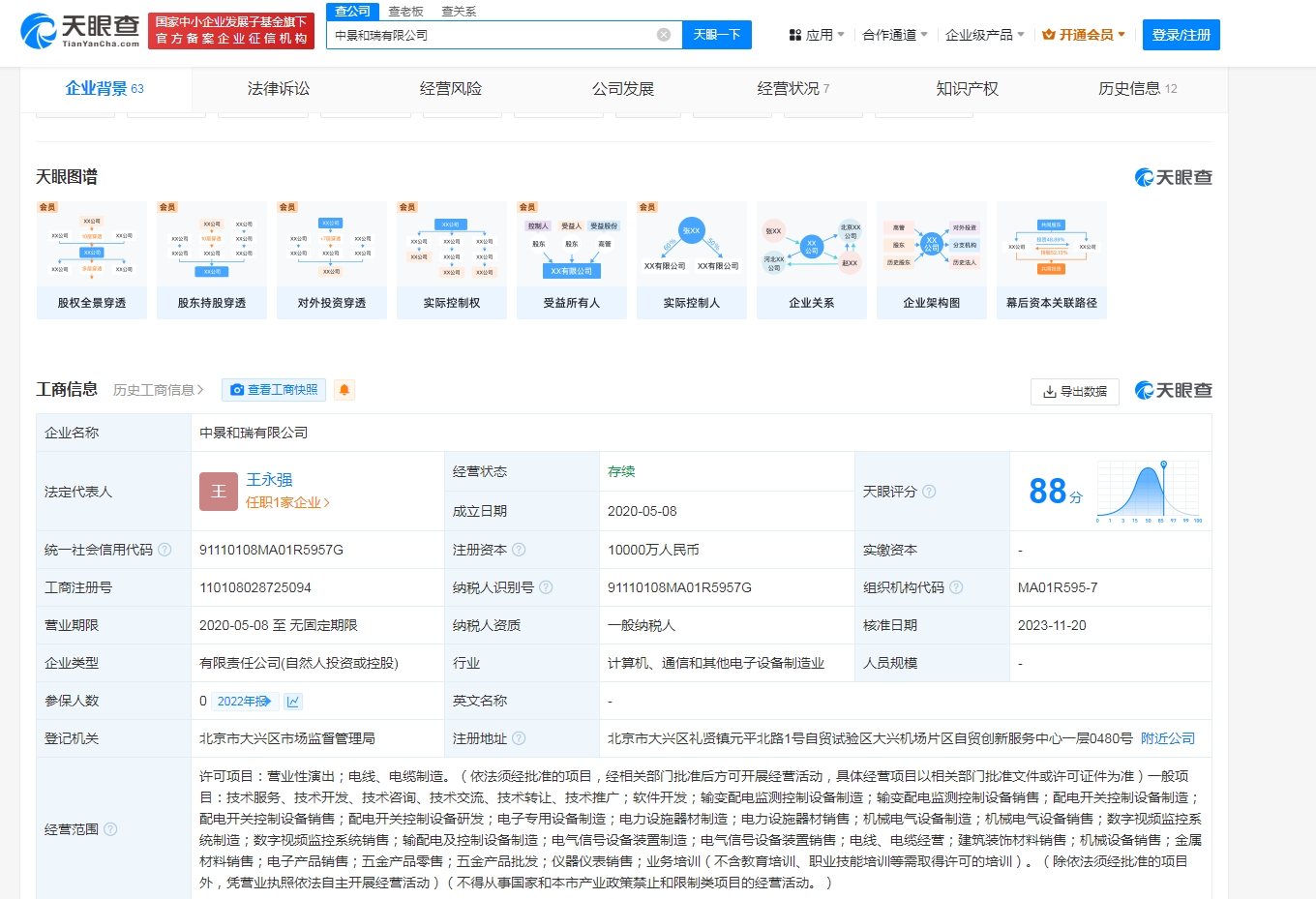Click the 开通会员 crown icon
The image size is (1316, 899).
tap(1048, 35)
